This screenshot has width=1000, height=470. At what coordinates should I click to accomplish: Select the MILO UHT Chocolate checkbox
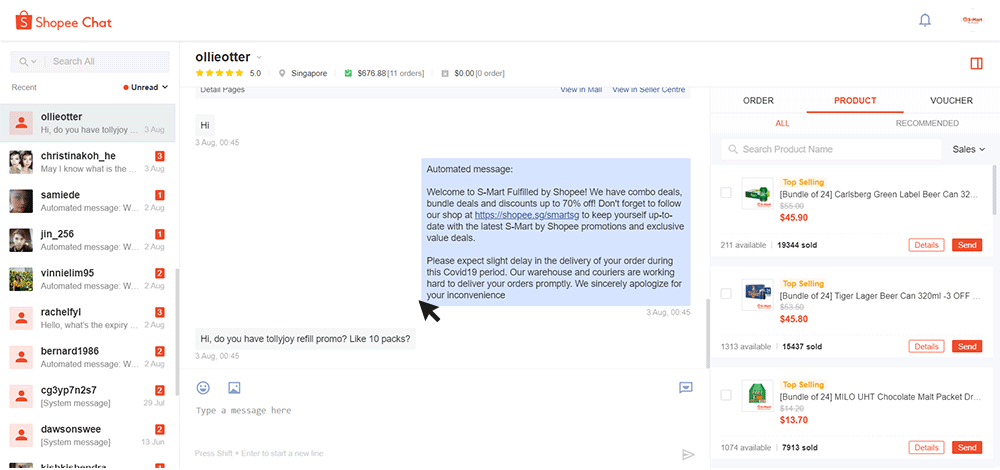(726, 395)
